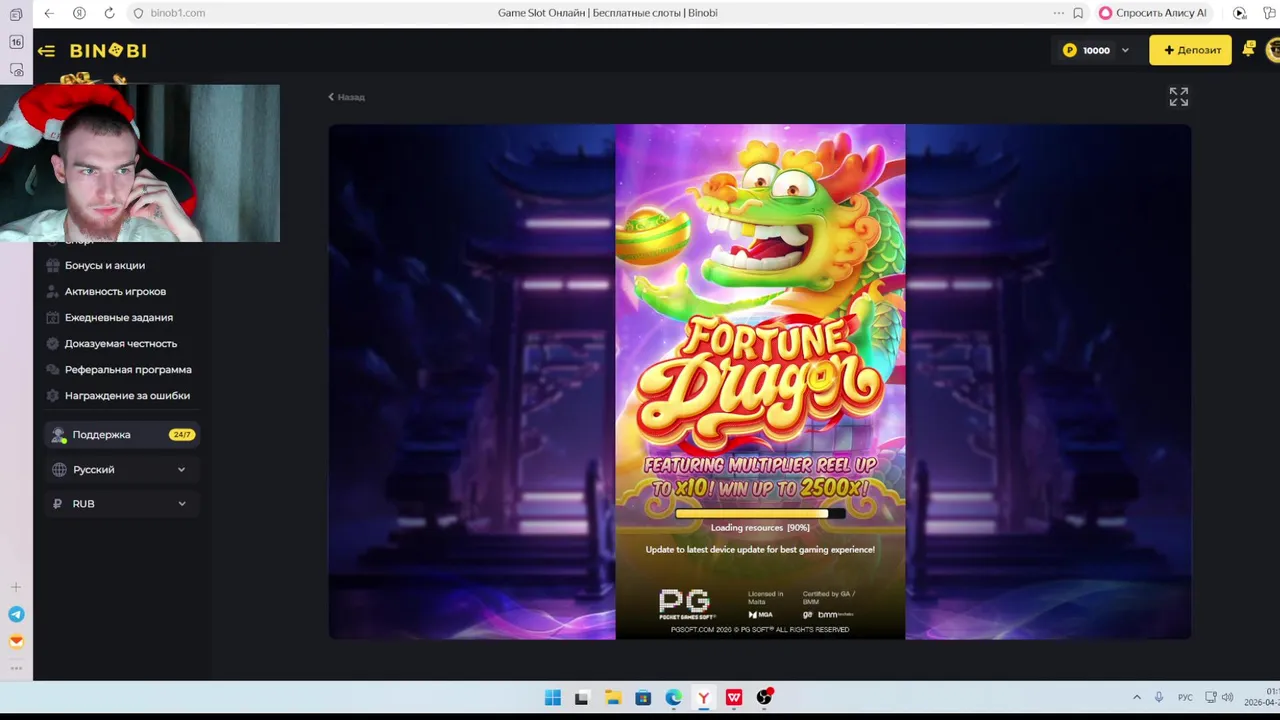Expand the RUB currency dropdown
This screenshot has height=720, width=1280.
click(x=121, y=504)
